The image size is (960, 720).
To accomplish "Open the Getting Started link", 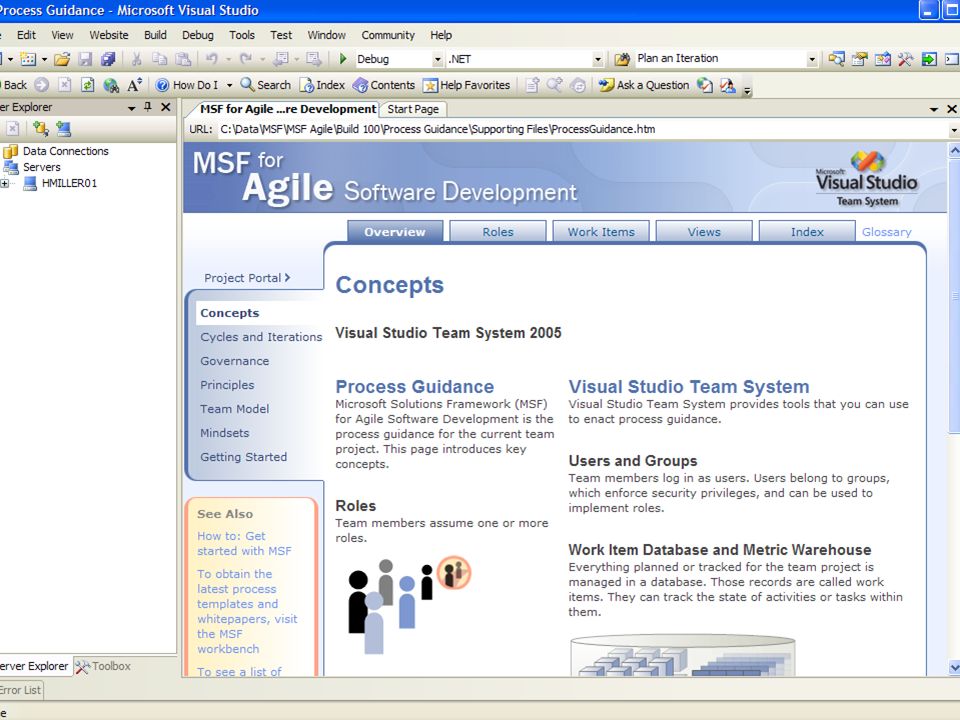I will click(244, 457).
